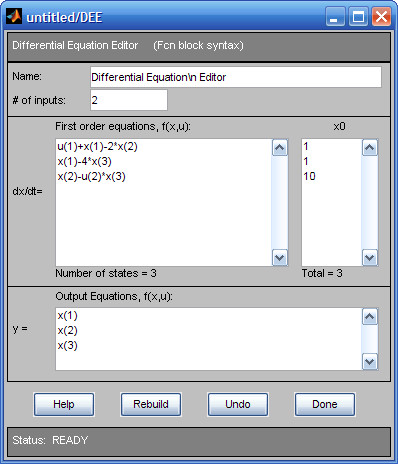Click the Rebuild button

151,404
